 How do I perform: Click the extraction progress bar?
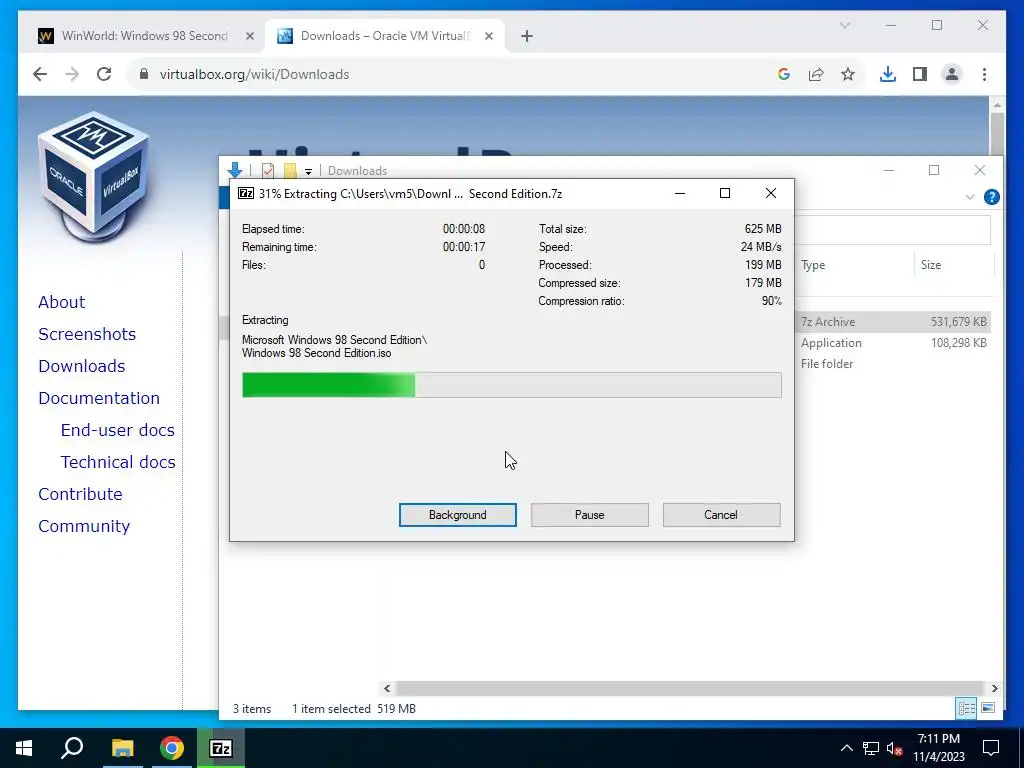point(511,385)
